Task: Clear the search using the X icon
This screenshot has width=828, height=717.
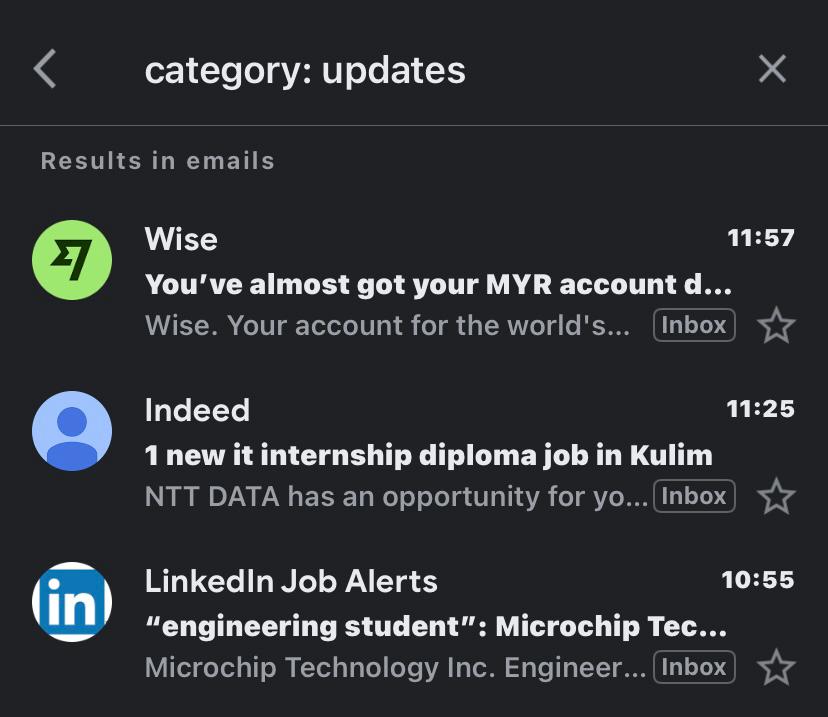Action: point(772,68)
